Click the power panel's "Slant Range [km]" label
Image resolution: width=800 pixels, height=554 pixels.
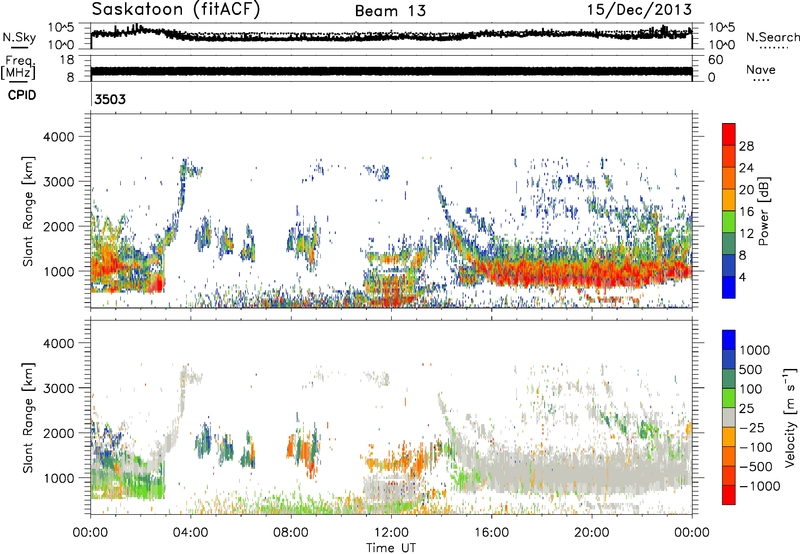pos(28,211)
